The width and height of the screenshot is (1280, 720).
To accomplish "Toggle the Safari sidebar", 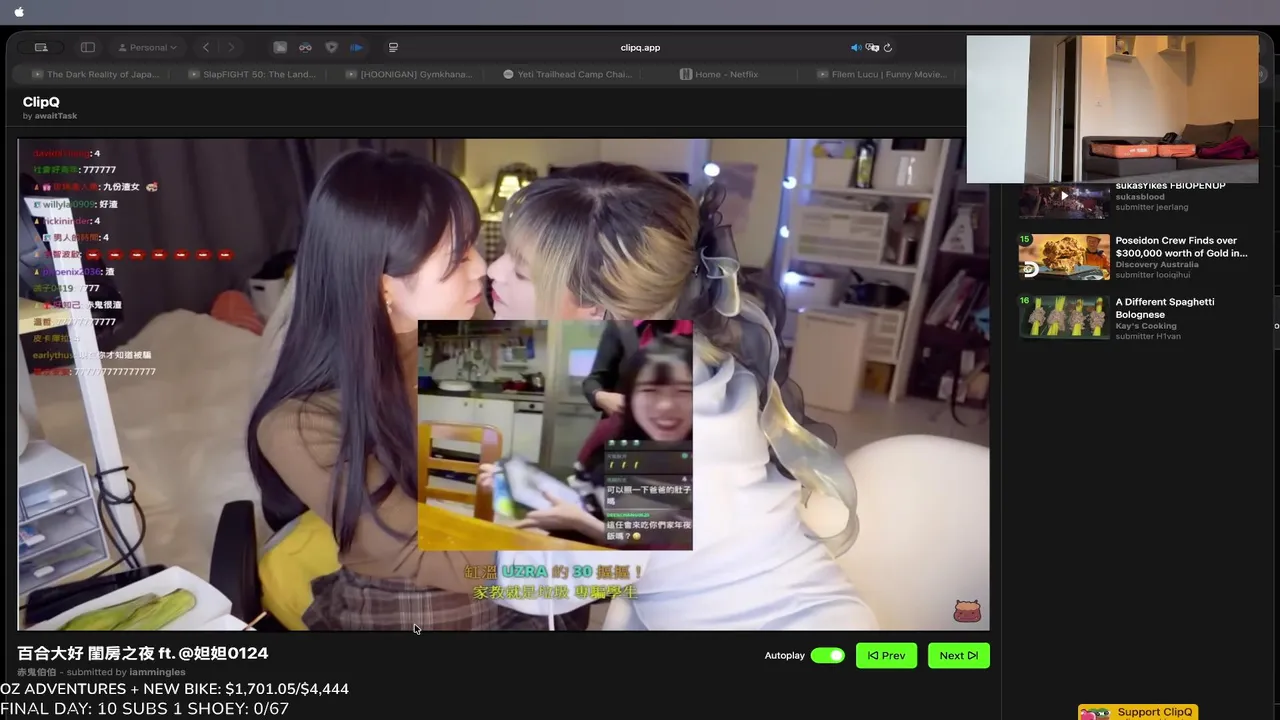I will [88, 47].
